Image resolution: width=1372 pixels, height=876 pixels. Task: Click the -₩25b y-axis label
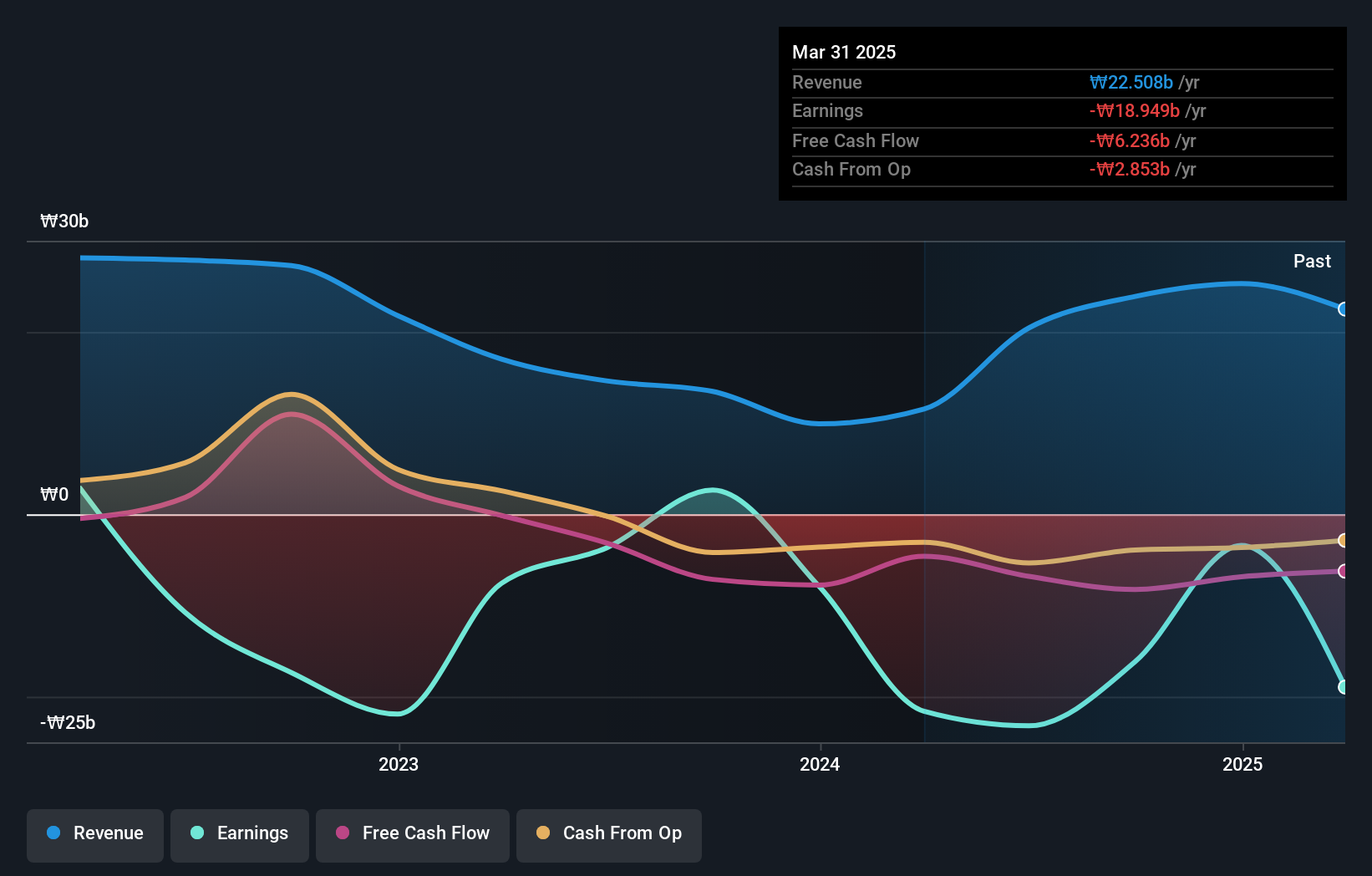68,723
